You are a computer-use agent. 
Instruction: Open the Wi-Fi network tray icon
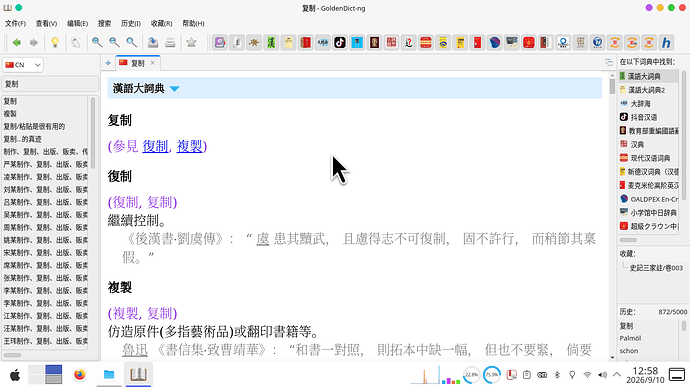click(587, 375)
